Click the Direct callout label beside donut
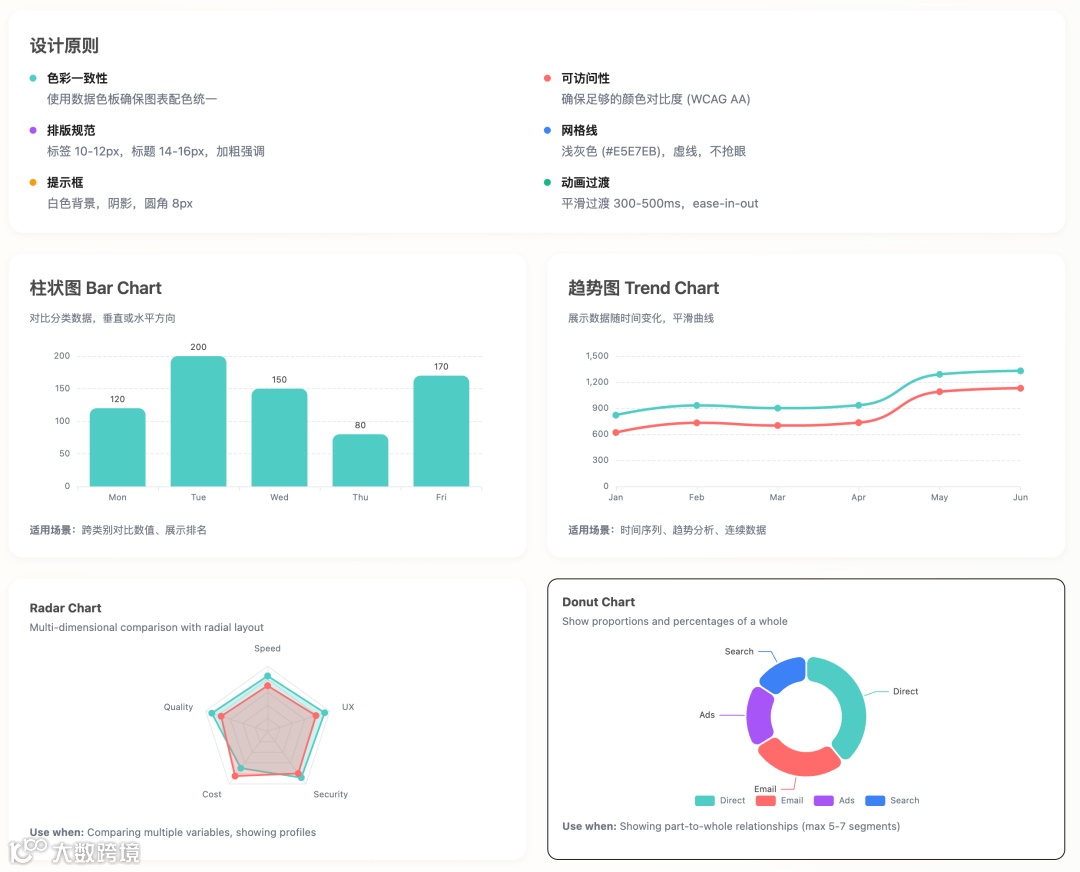 click(x=906, y=692)
